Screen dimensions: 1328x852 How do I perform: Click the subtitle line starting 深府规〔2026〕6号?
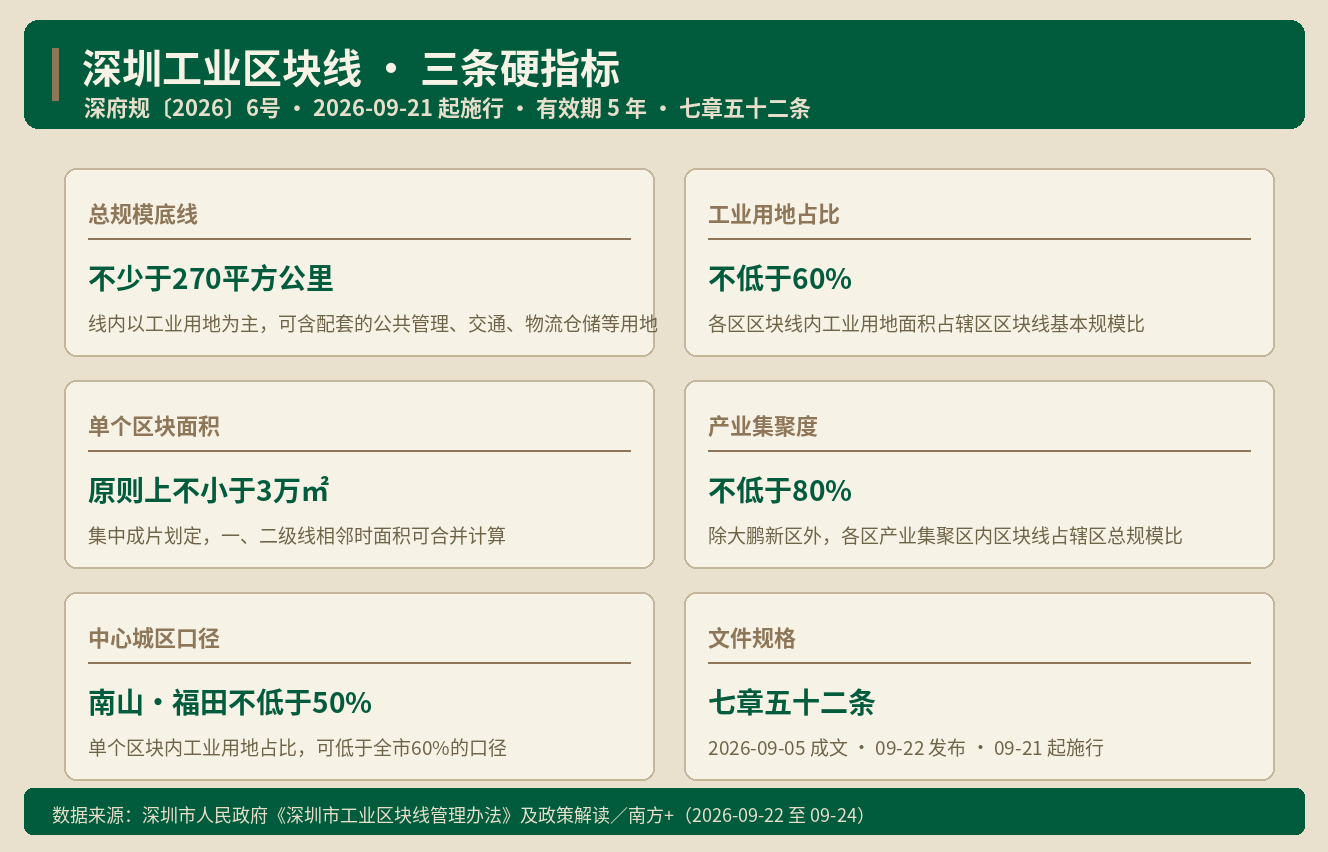[x=447, y=109]
